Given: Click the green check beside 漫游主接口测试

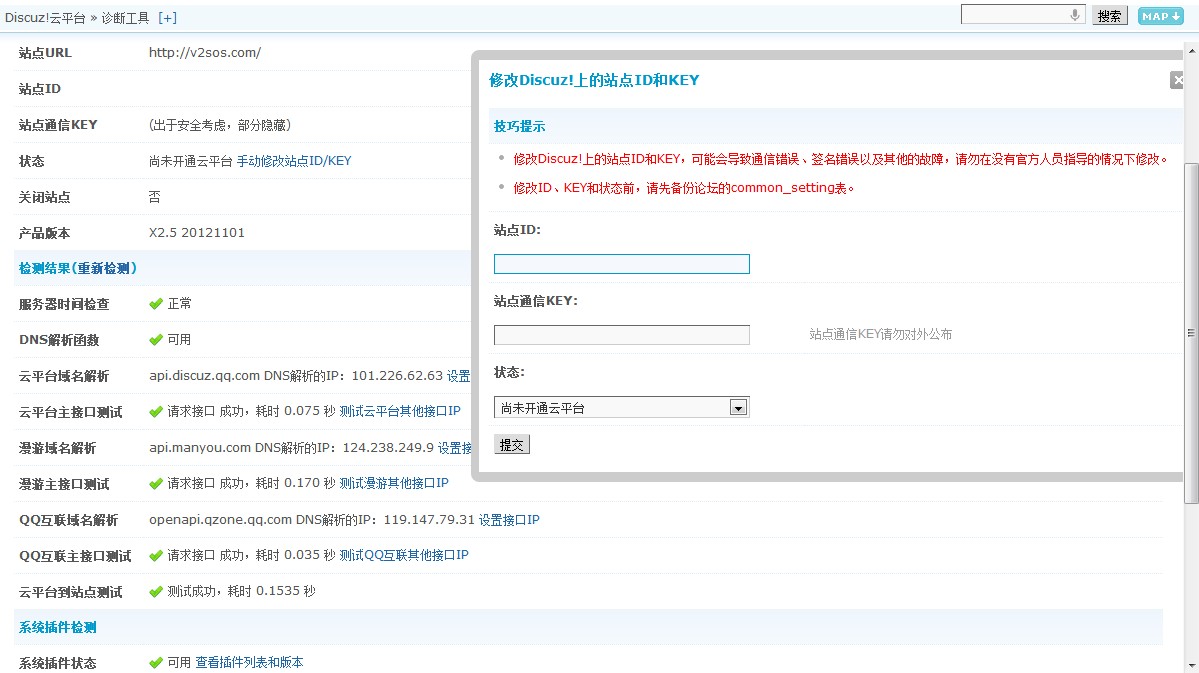Looking at the screenshot, I should pyautogui.click(x=156, y=483).
